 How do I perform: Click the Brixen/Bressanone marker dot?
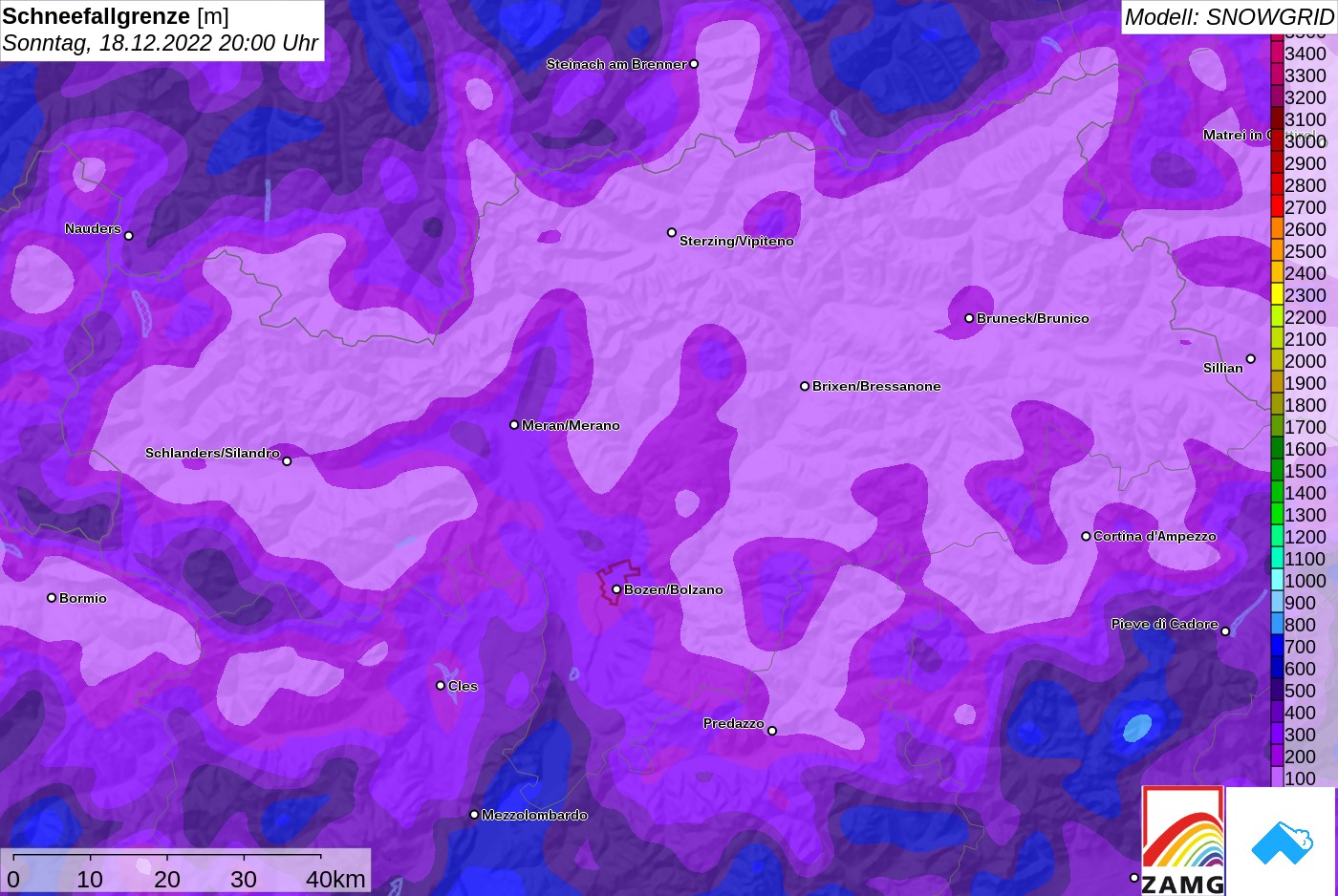tap(805, 386)
